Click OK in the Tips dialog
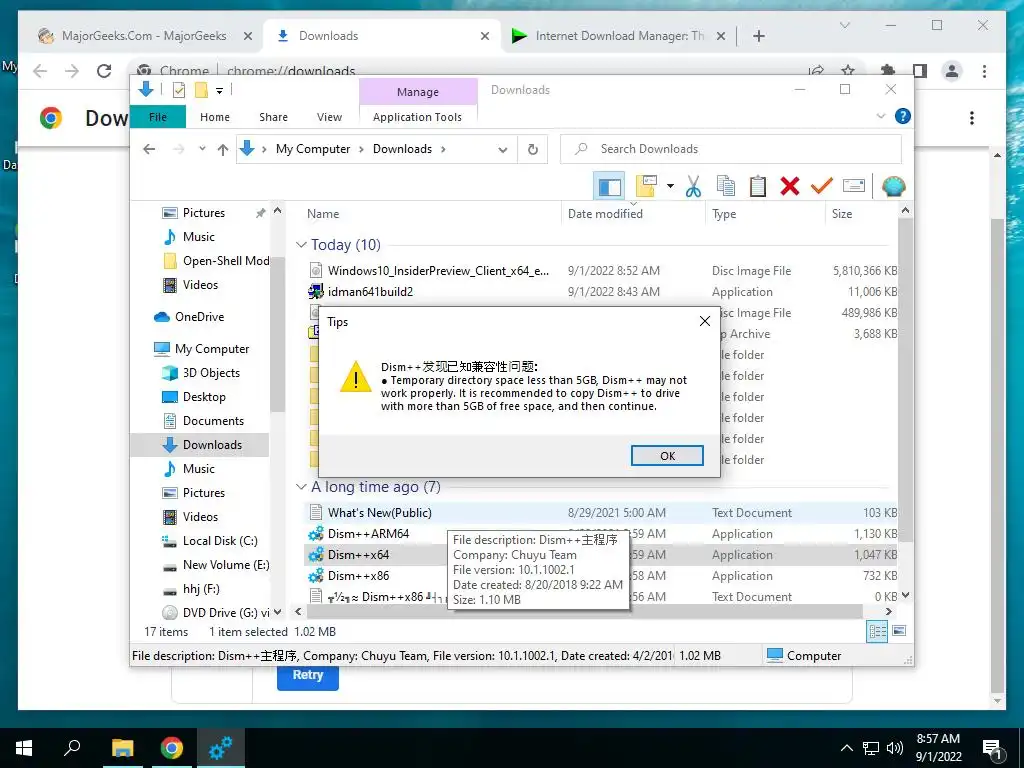This screenshot has height=768, width=1024. point(667,456)
